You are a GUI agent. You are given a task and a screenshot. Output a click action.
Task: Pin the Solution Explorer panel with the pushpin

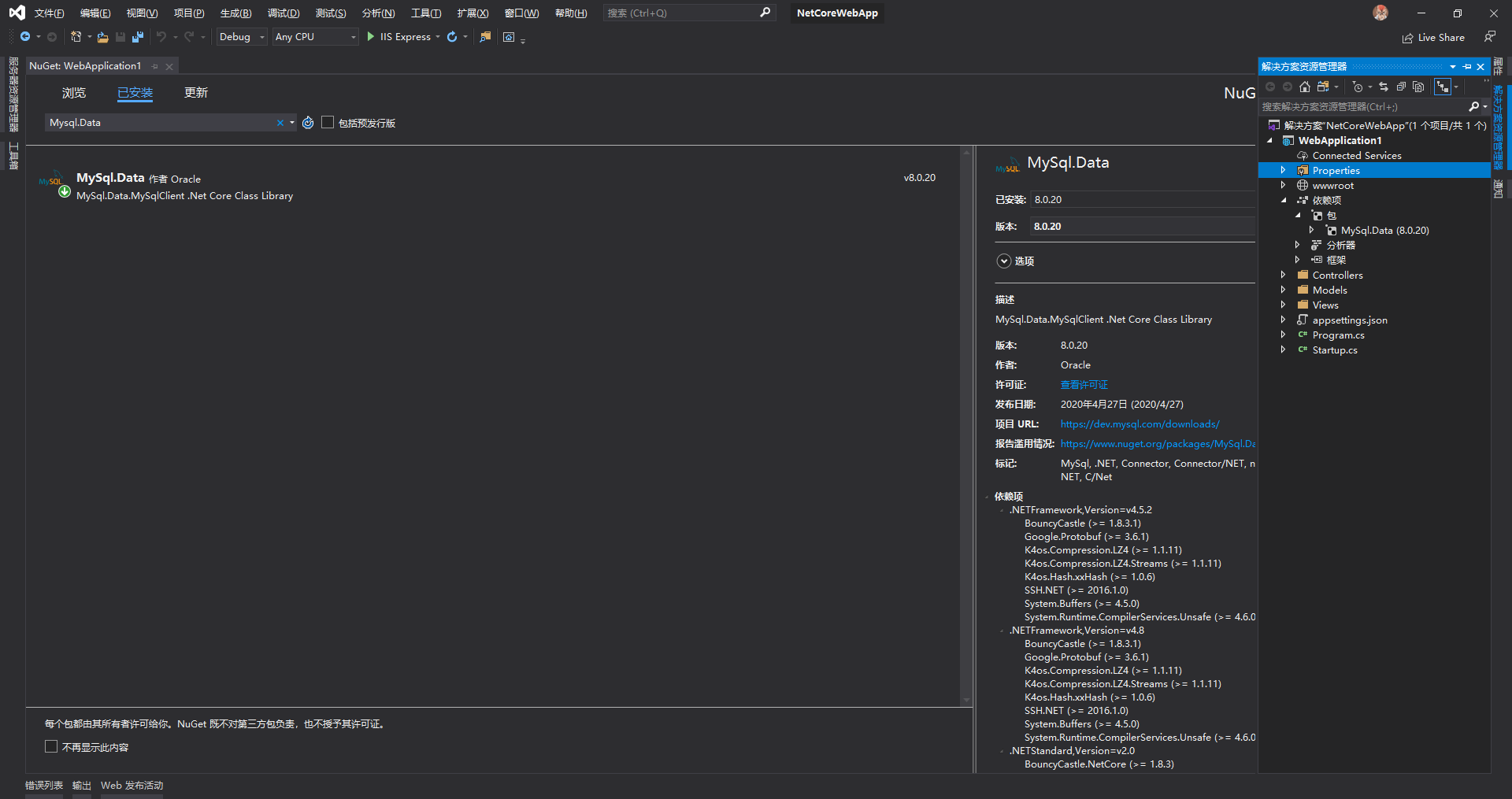click(x=1466, y=67)
